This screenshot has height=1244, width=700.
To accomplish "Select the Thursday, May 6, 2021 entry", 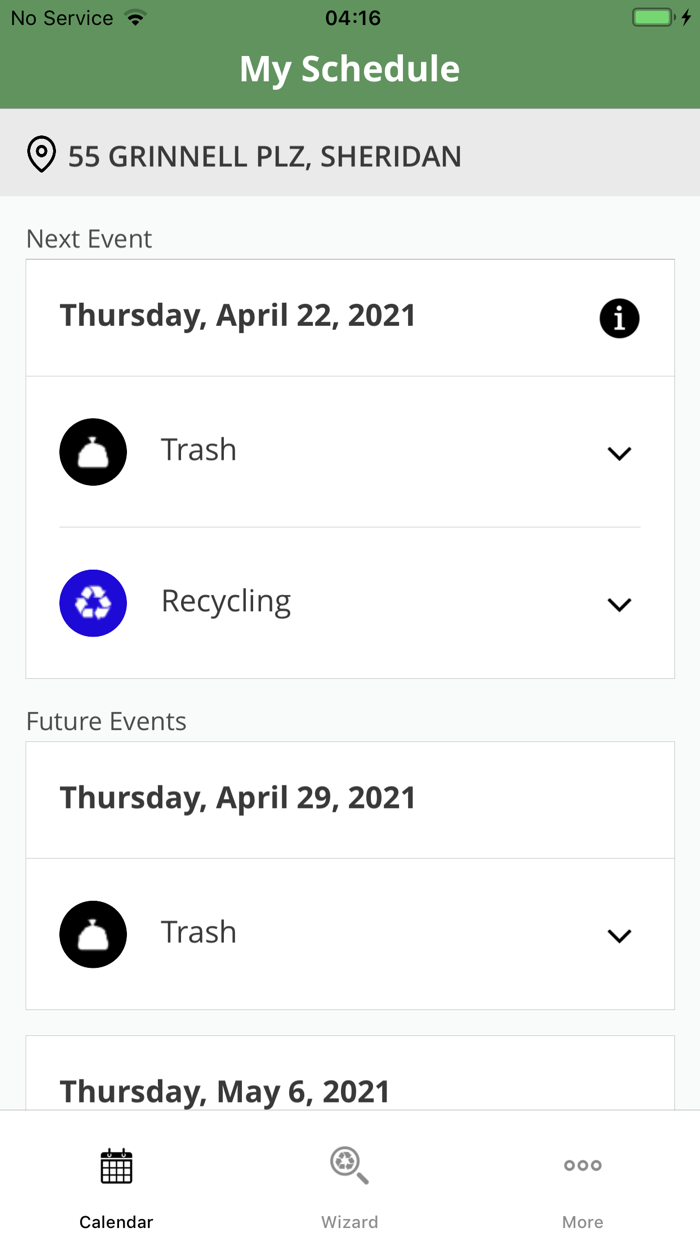I will (224, 1091).
